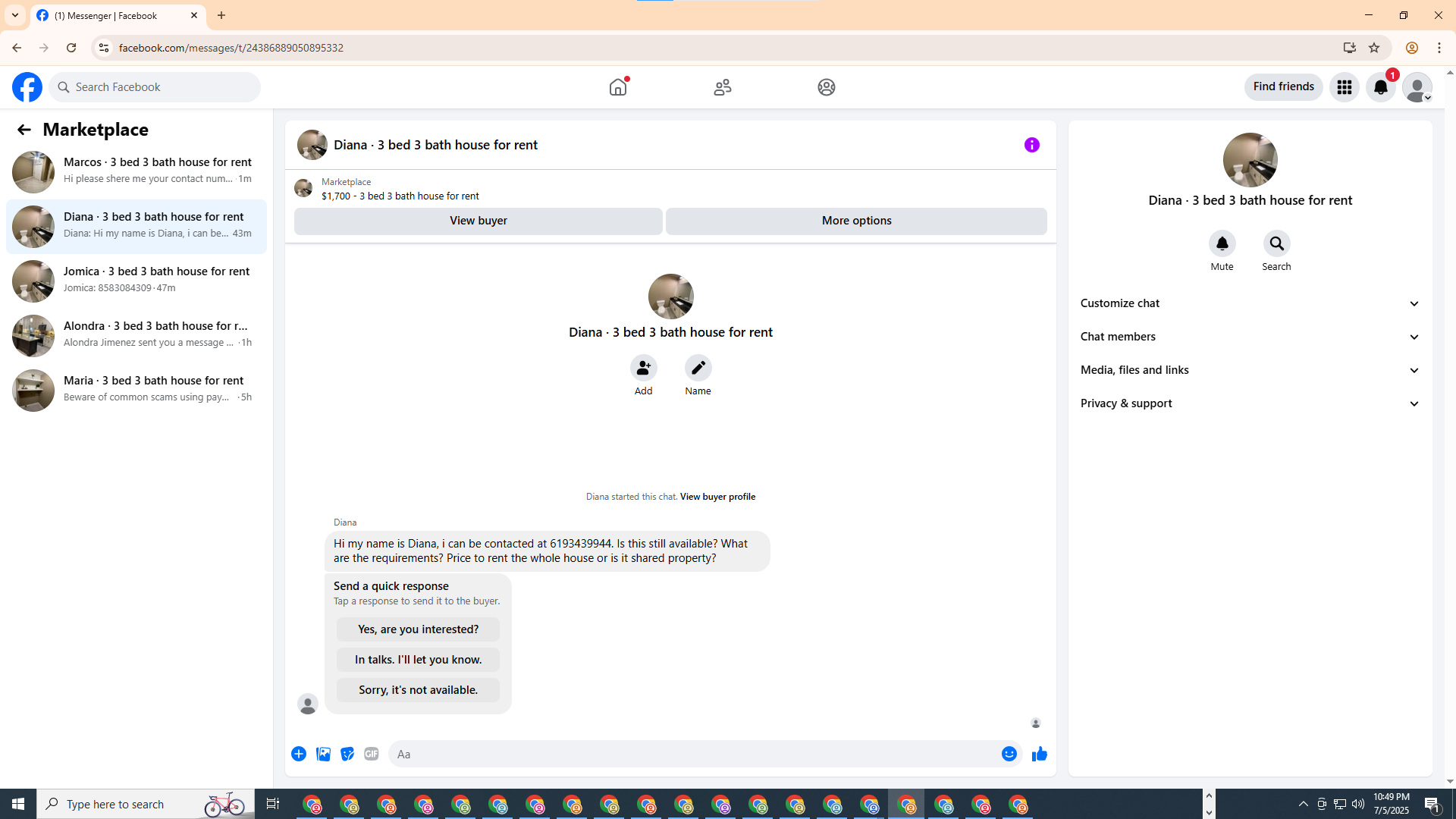Image resolution: width=1456 pixels, height=819 pixels.
Task: Expand Media, files and links
Action: pyautogui.click(x=1250, y=370)
